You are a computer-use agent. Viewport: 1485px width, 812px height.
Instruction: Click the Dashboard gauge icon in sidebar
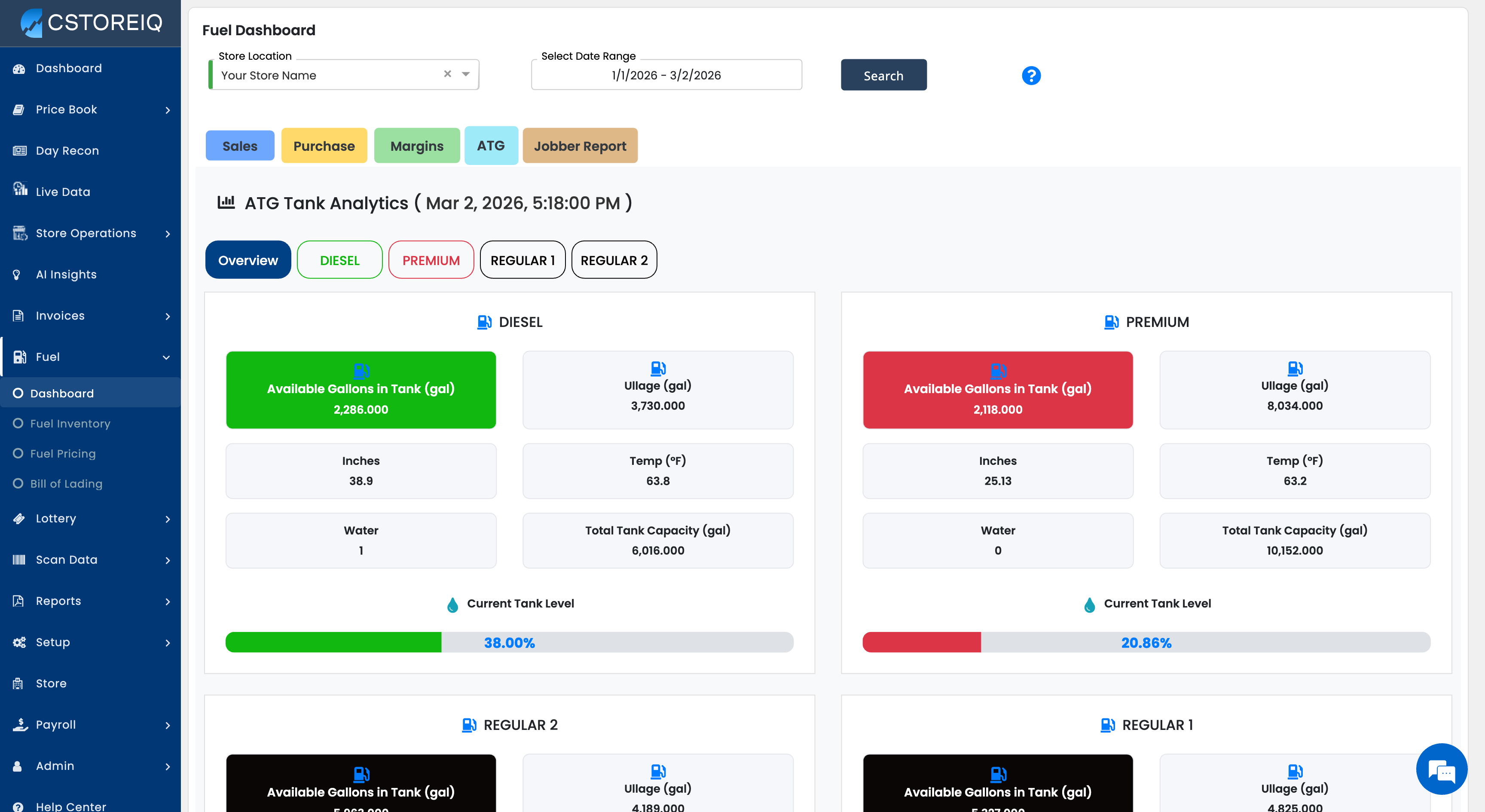click(19, 69)
